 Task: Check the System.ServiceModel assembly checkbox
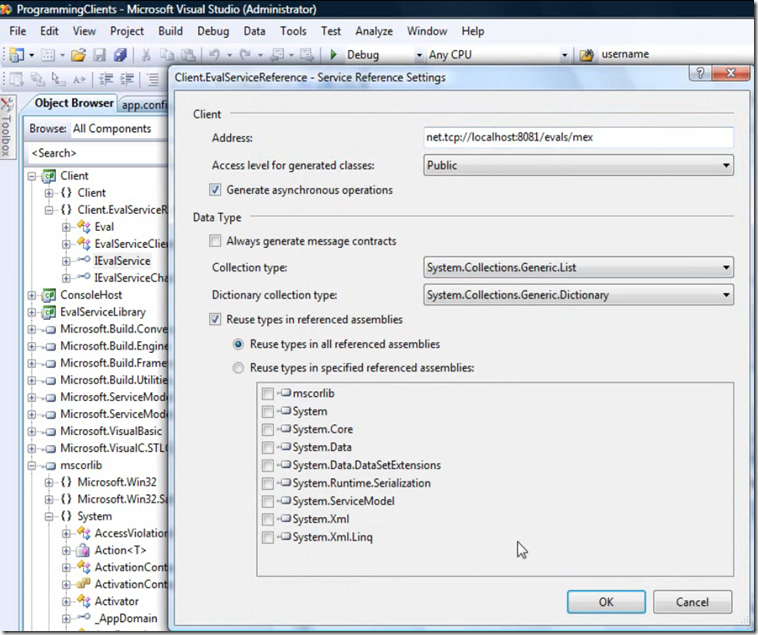[x=268, y=502]
